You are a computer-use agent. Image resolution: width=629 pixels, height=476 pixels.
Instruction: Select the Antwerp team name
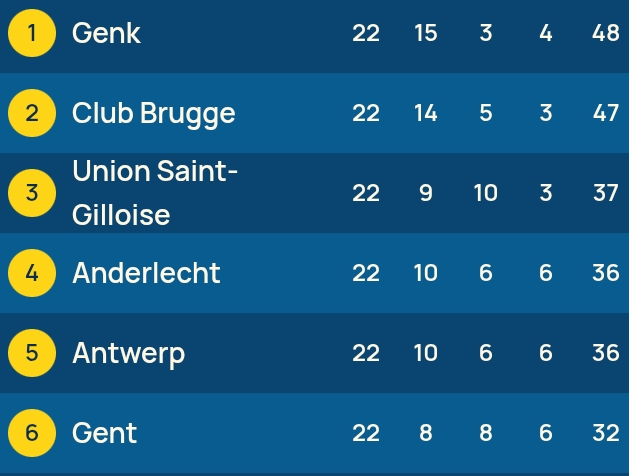click(x=128, y=354)
